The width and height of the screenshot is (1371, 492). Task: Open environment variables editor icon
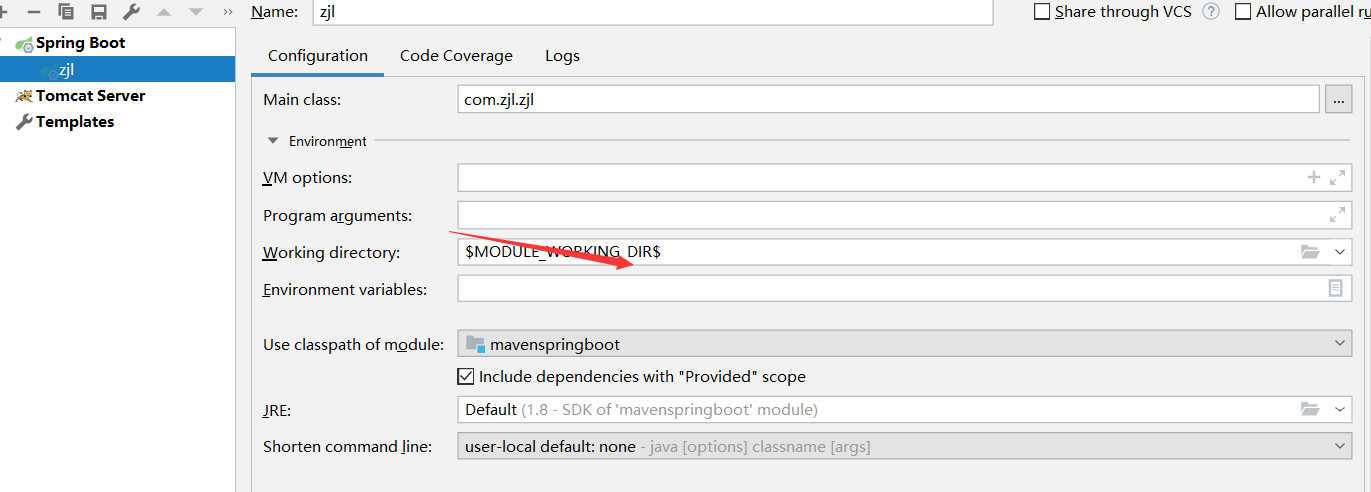coord(1335,288)
